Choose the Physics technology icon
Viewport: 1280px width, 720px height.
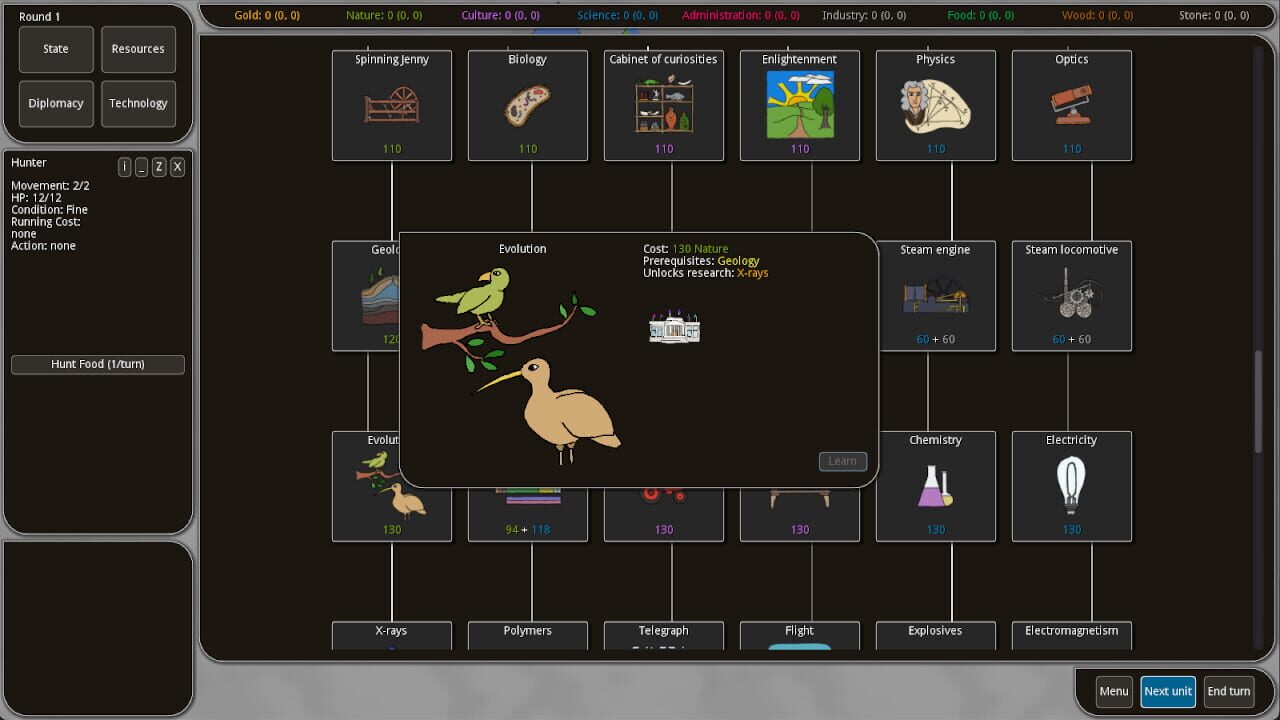coord(936,105)
